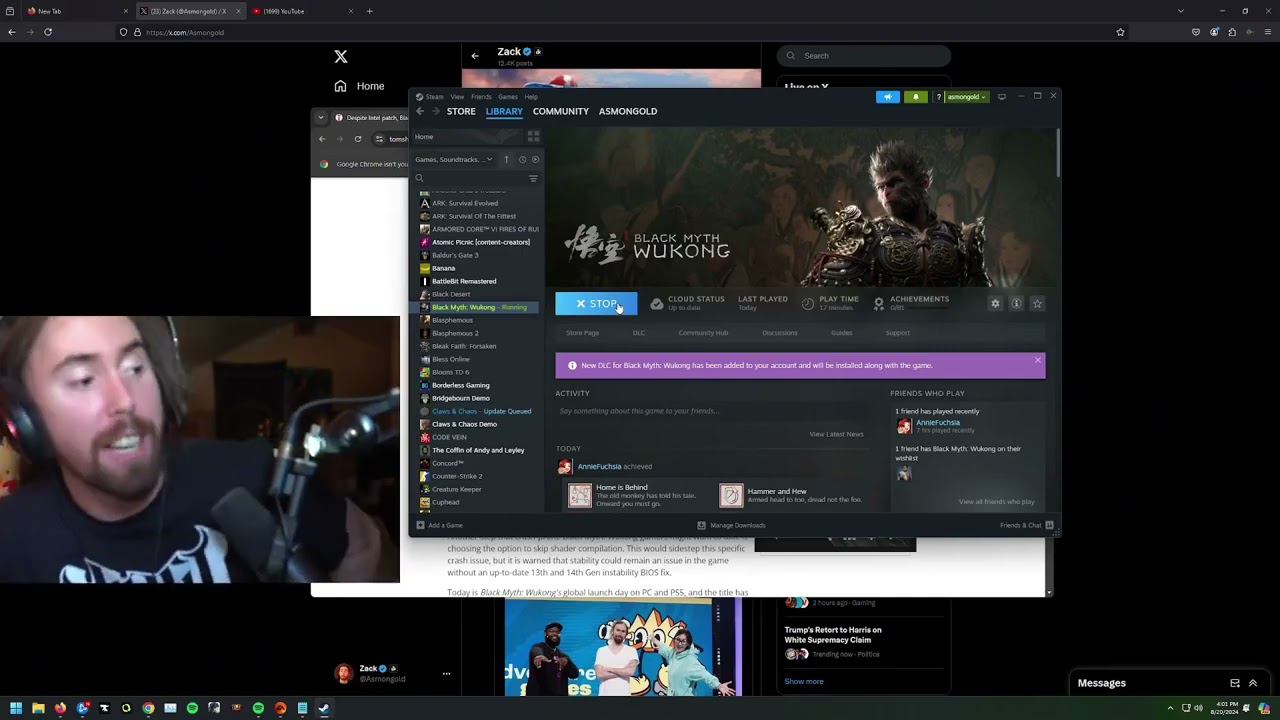
Task: Open Support link for Wukong
Action: point(898,333)
